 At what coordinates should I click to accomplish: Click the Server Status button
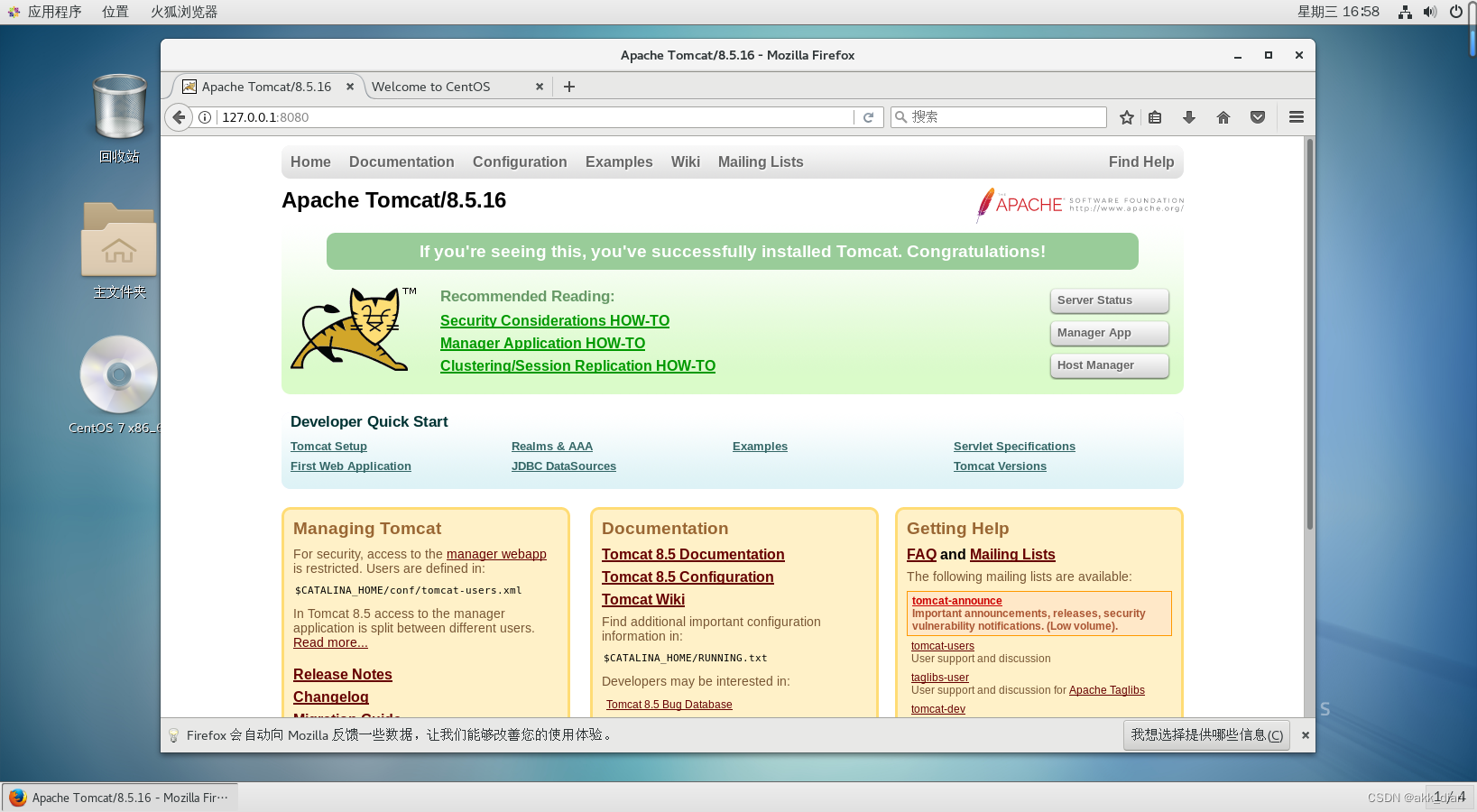pos(1109,300)
